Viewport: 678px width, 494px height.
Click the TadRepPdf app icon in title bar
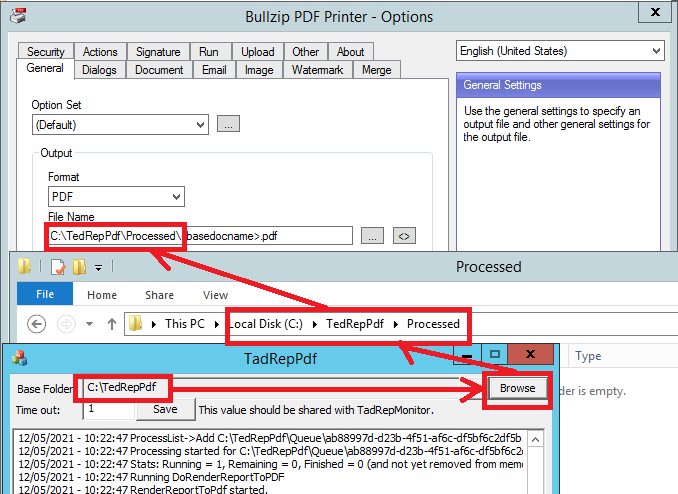click(x=19, y=358)
